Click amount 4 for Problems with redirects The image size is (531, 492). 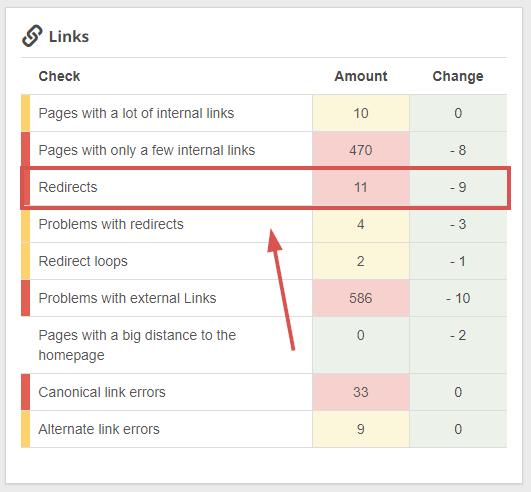(361, 224)
